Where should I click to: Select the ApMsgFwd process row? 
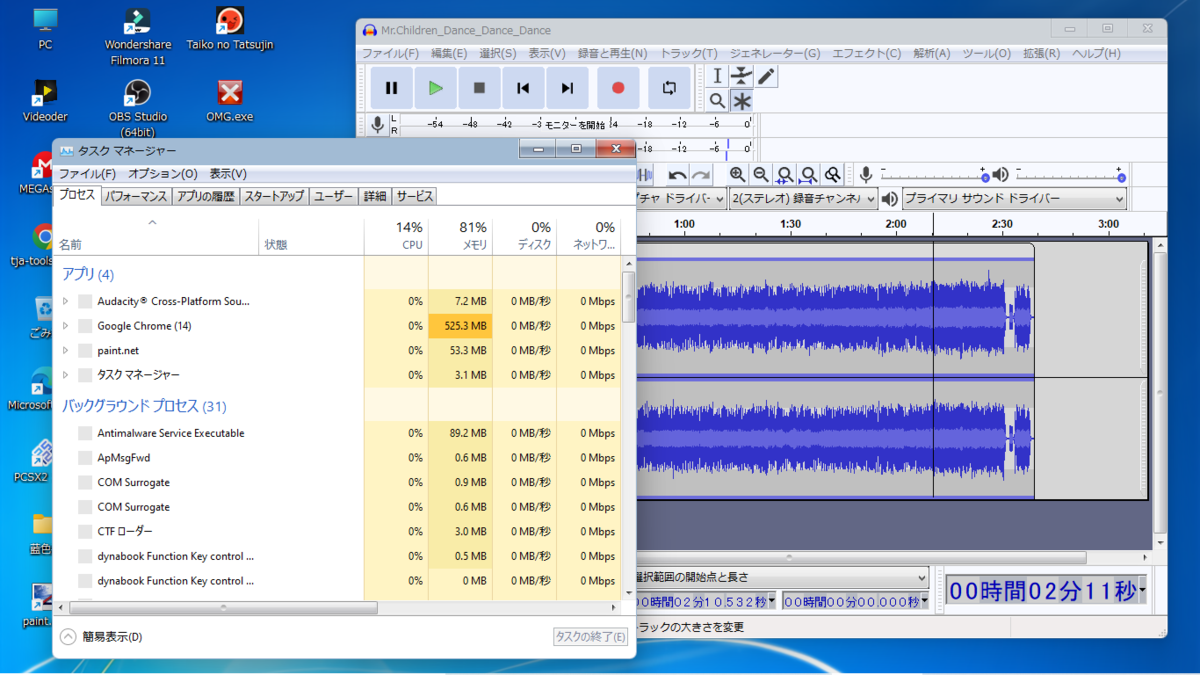[337, 458]
